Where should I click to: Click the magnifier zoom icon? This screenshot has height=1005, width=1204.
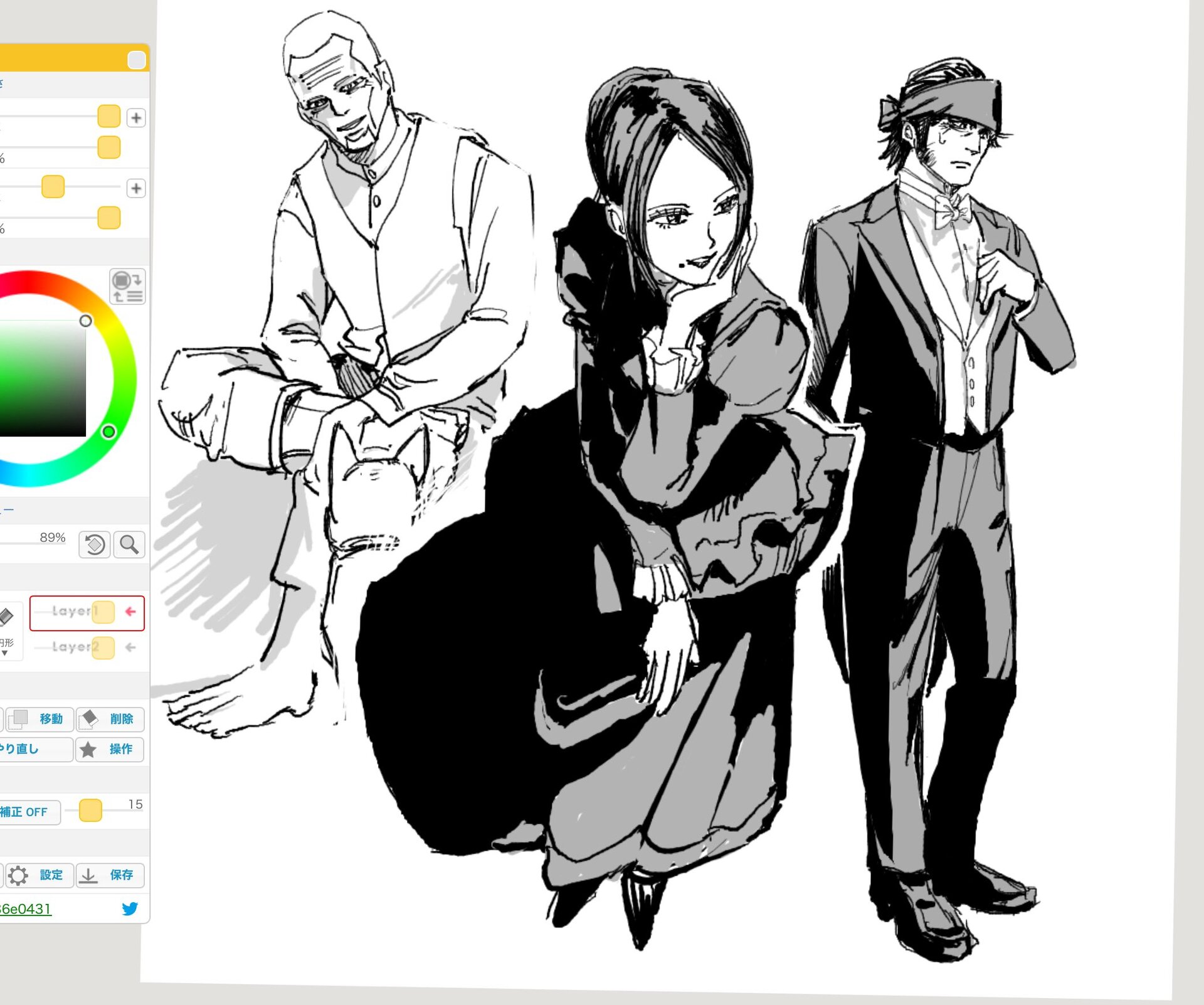point(129,545)
